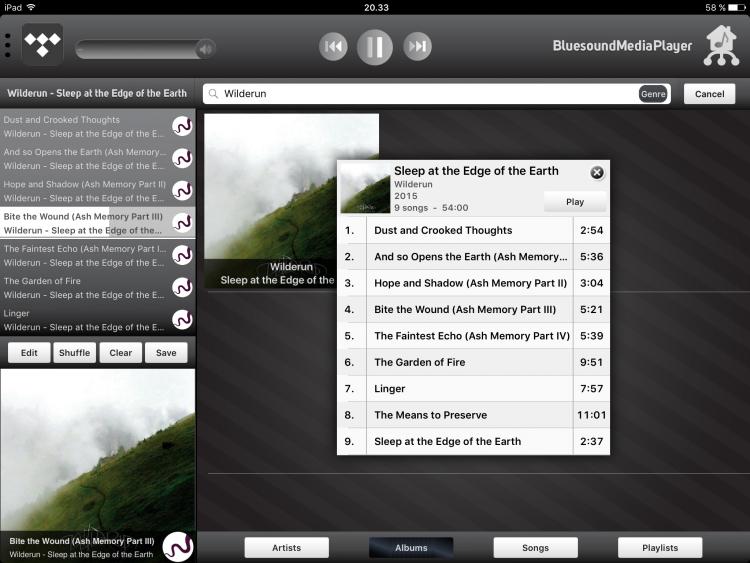Skip to next track
The width and height of the screenshot is (750, 563).
[x=417, y=46]
